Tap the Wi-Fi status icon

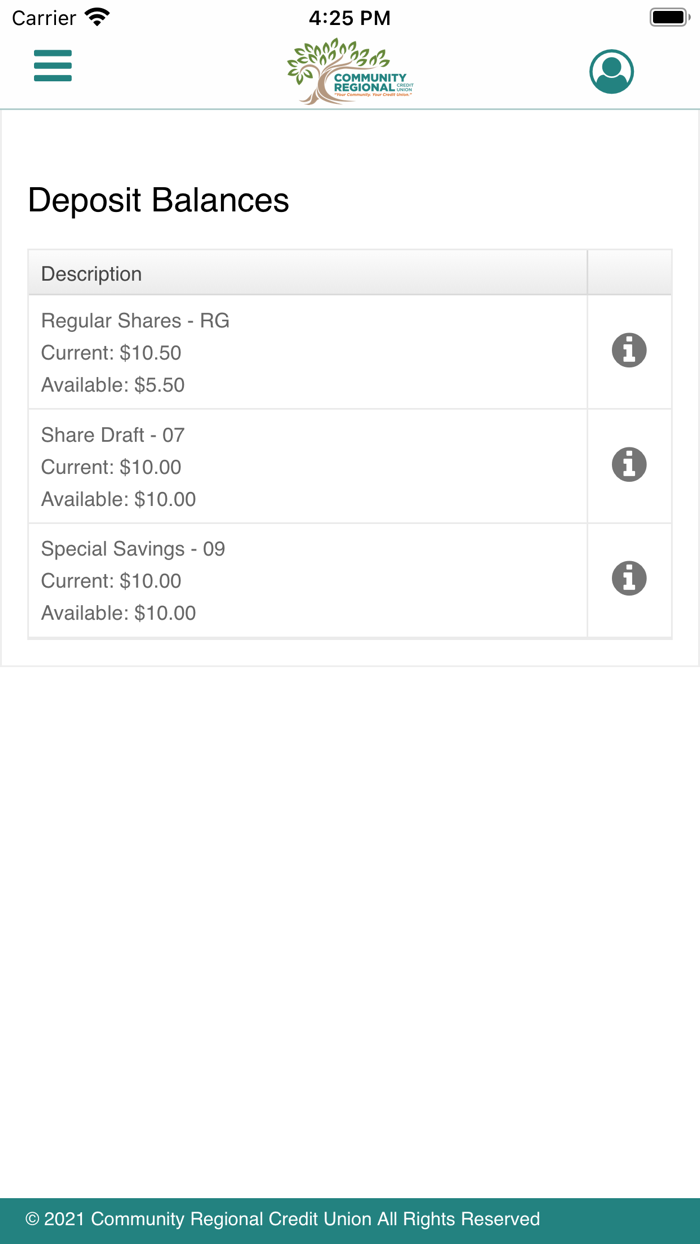click(x=98, y=17)
